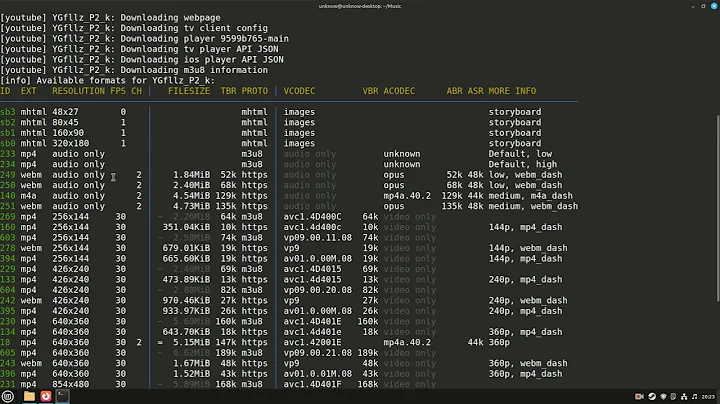Click the RESOLUTION column header

[x=79, y=91]
